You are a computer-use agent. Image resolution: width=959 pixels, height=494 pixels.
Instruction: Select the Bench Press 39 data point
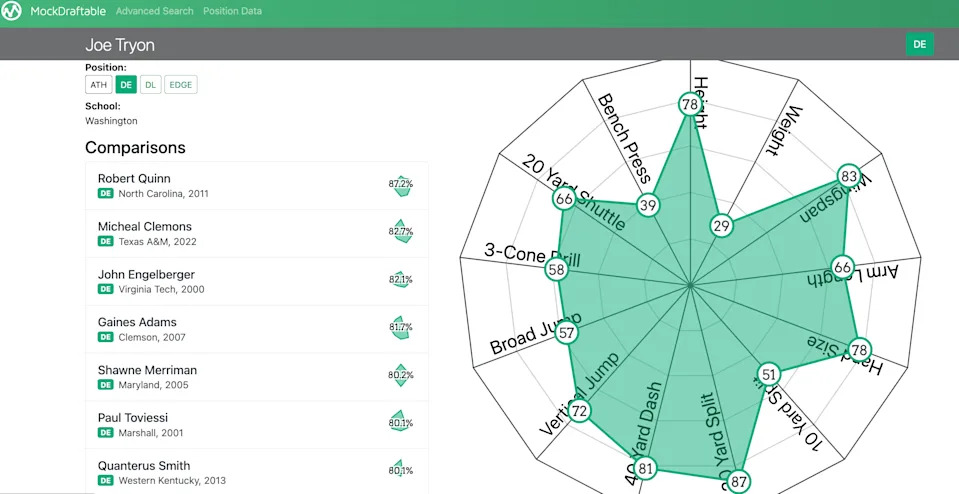click(648, 205)
